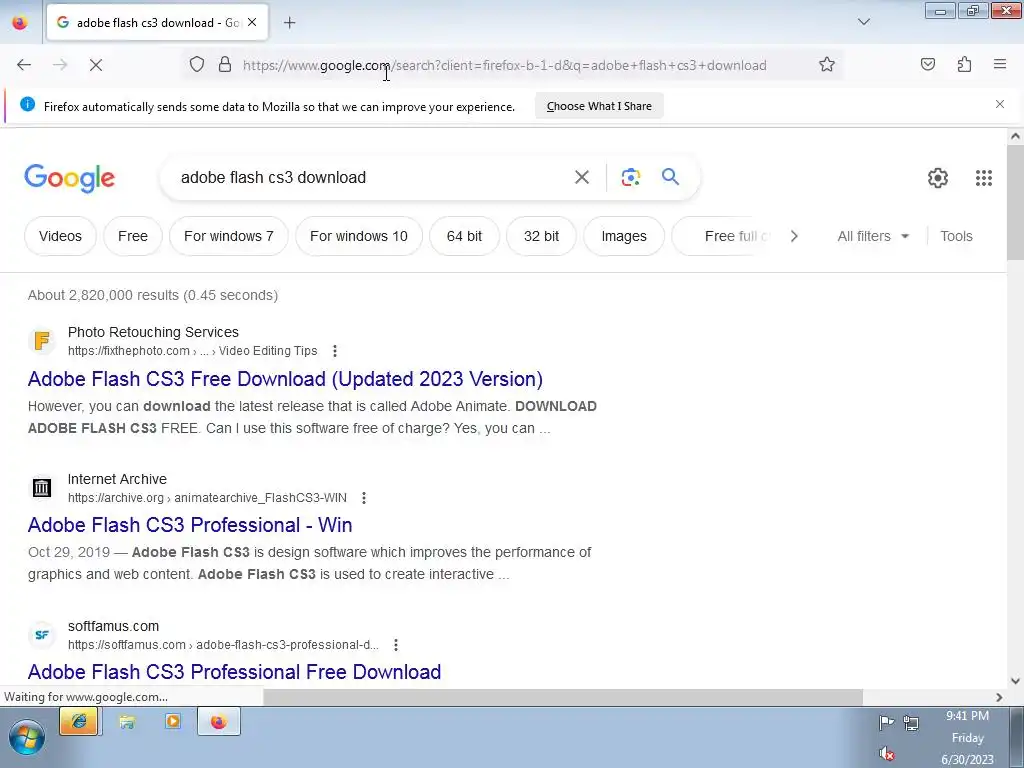Click Firefox taskbar button
This screenshot has width=1024, height=768.
pos(219,722)
